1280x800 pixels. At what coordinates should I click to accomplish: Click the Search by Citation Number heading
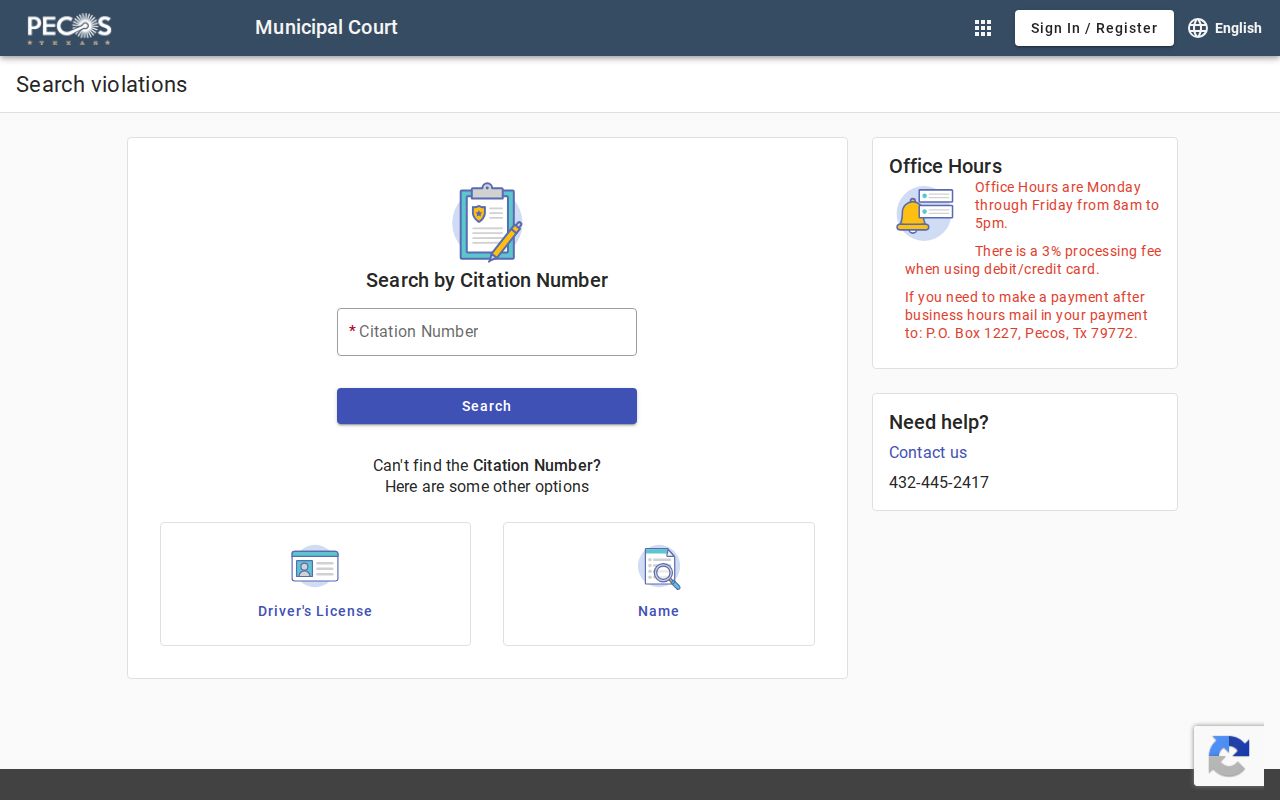(x=487, y=280)
